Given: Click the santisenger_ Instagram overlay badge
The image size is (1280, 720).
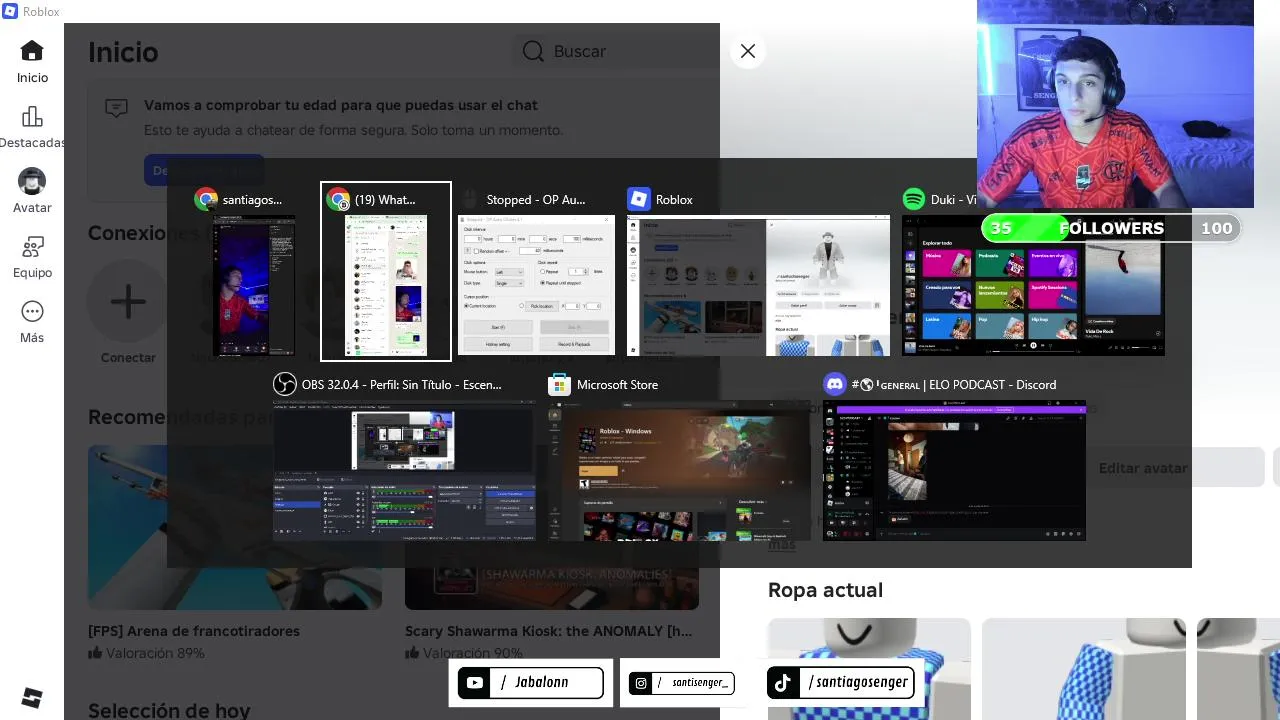Looking at the screenshot, I should [x=682, y=683].
